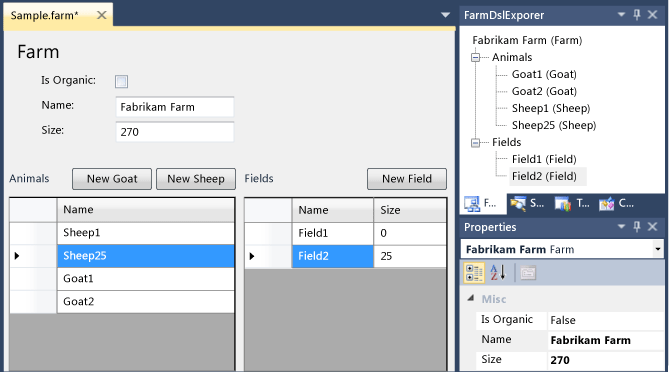Viewport: 669px width, 372px height.
Task: Open Properties window options dropdown
Action: pyautogui.click(x=621, y=227)
